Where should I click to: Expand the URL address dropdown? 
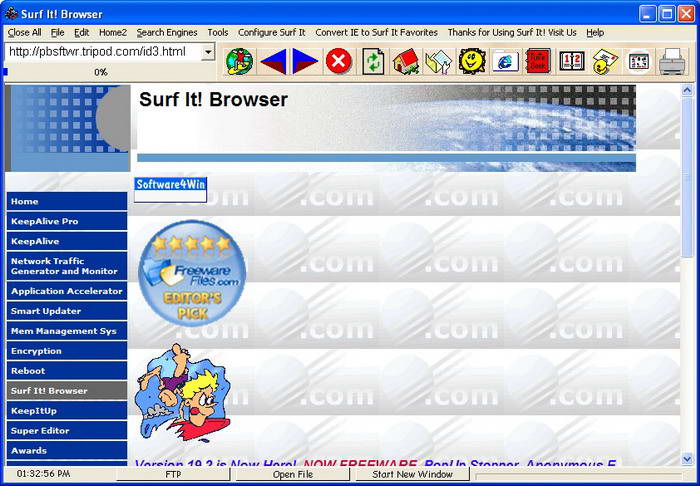tap(208, 52)
